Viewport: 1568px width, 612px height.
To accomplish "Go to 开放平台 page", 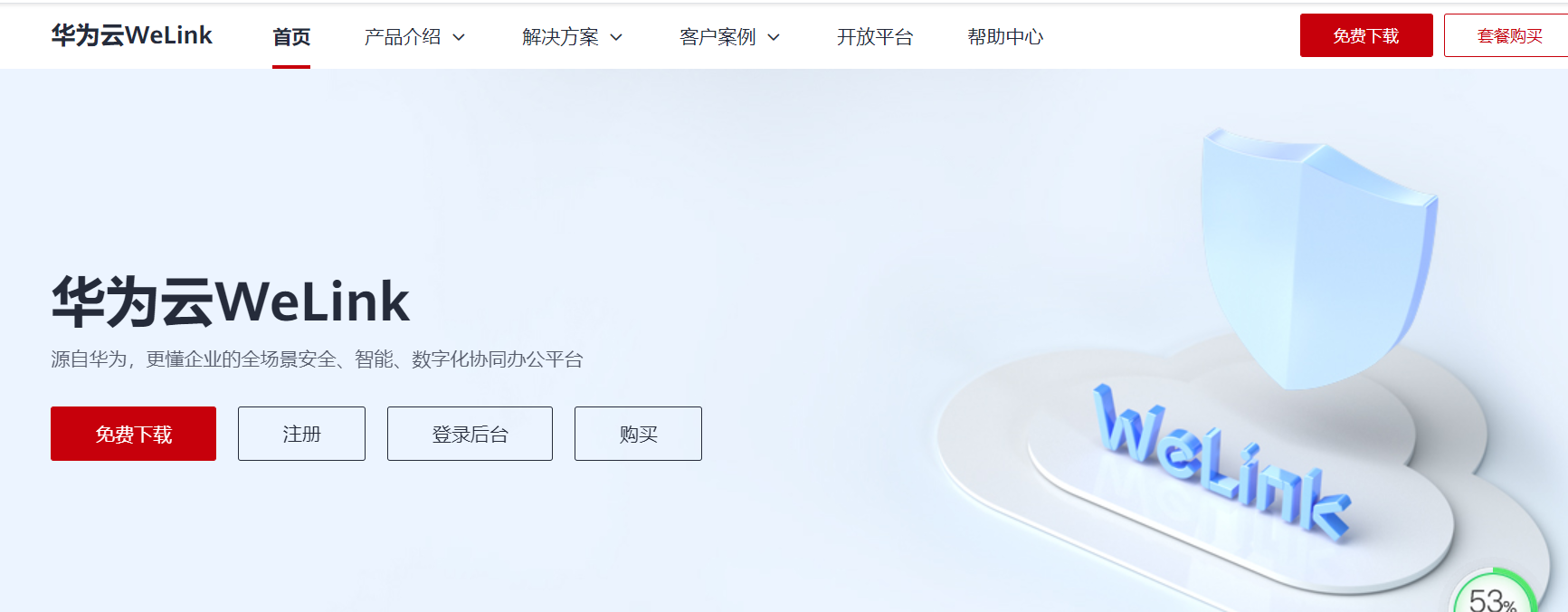I will tap(875, 37).
